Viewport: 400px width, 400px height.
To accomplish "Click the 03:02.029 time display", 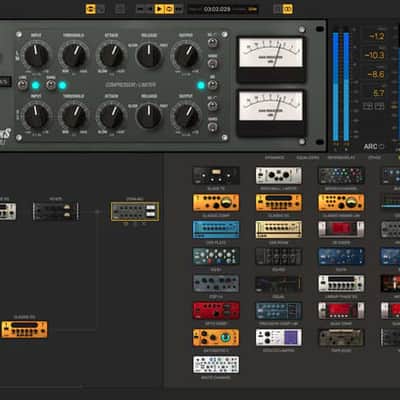I will pos(217,9).
